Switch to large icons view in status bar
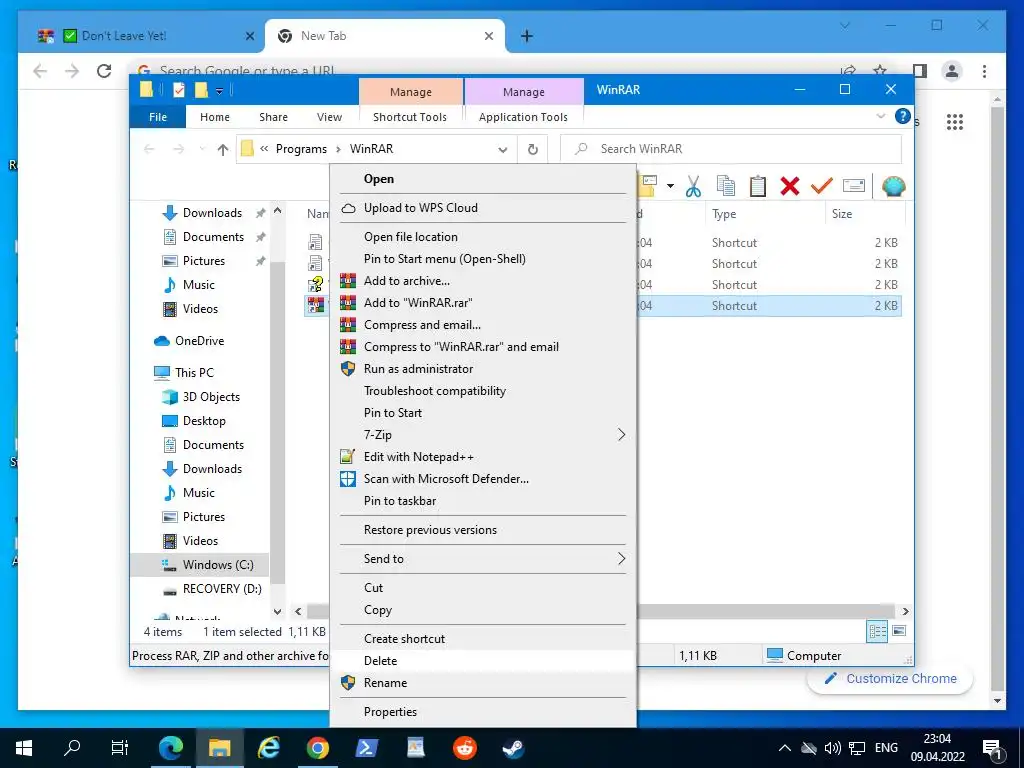The width and height of the screenshot is (1024, 768). click(x=899, y=631)
